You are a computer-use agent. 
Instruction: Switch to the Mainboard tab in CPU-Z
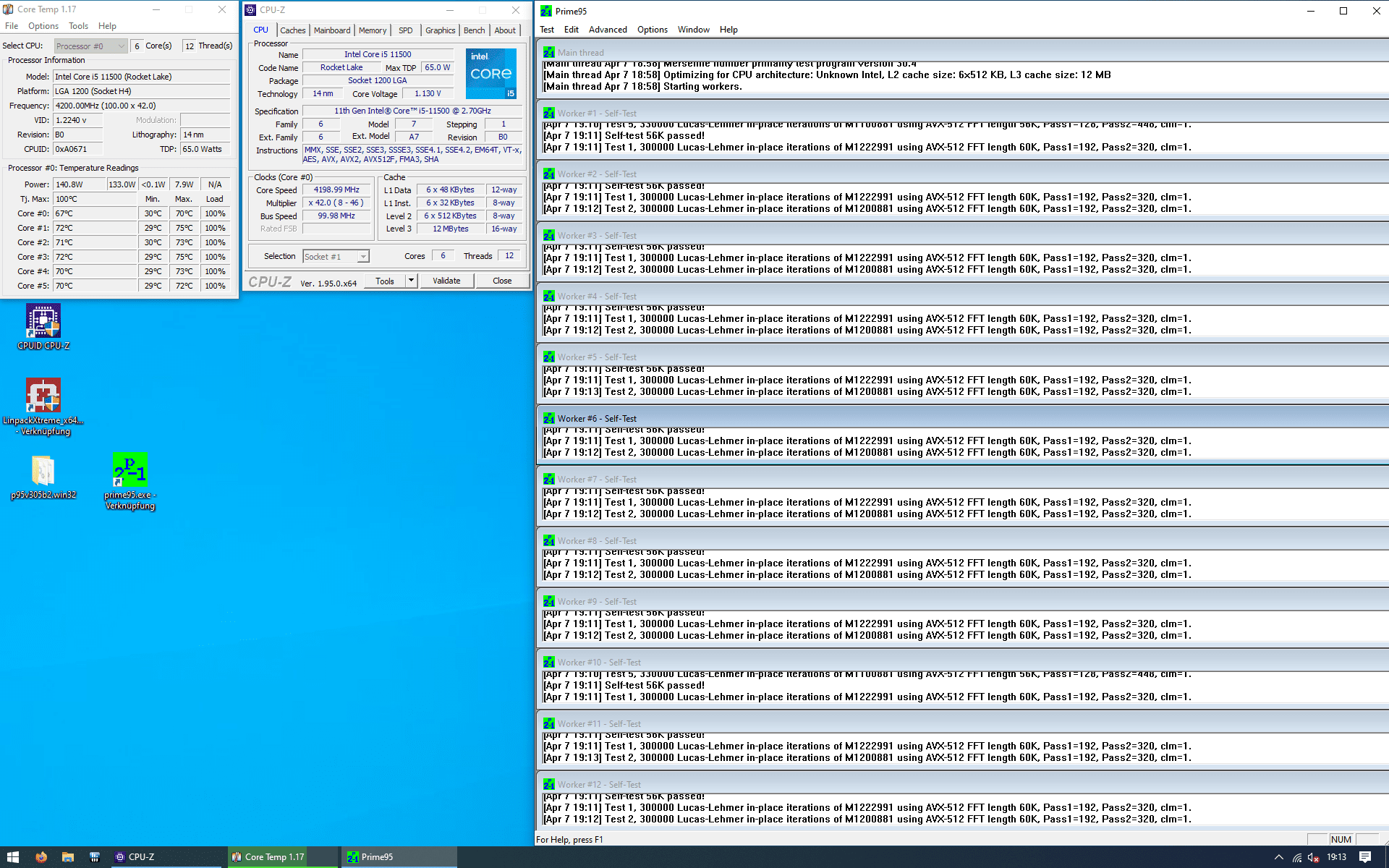coord(332,30)
